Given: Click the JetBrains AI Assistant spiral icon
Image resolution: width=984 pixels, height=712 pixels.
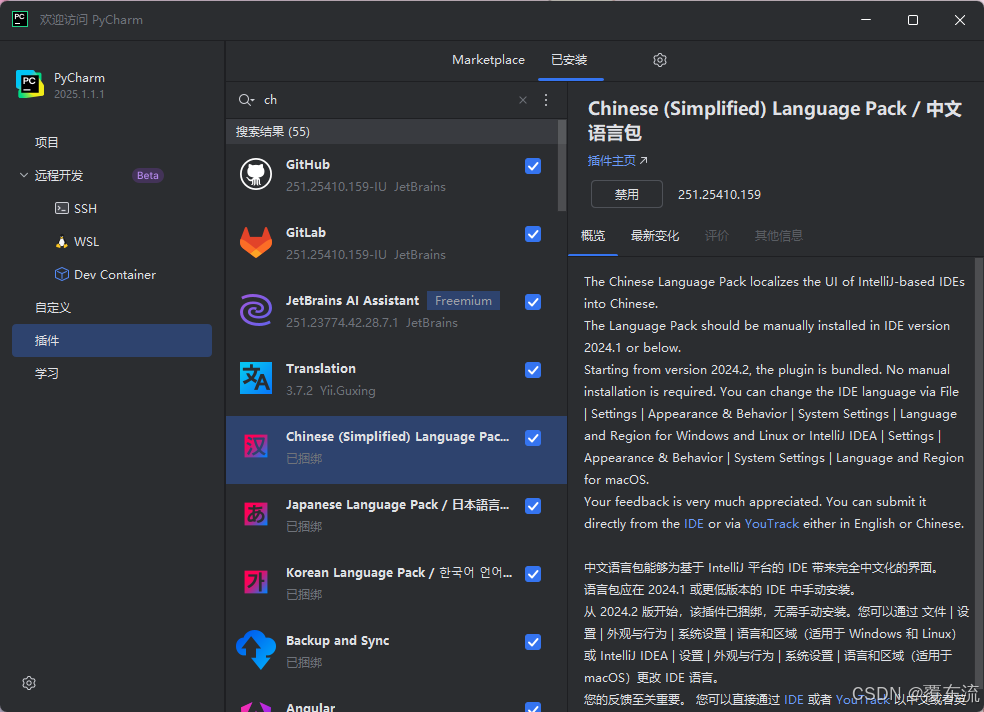Looking at the screenshot, I should tap(256, 310).
